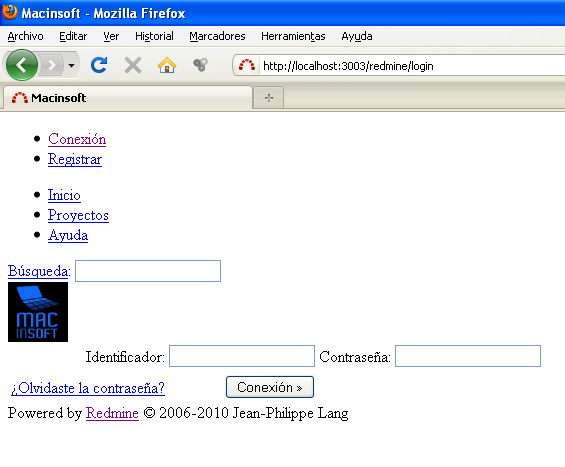
Task: Open the Proyectos link
Action: [x=78, y=215]
